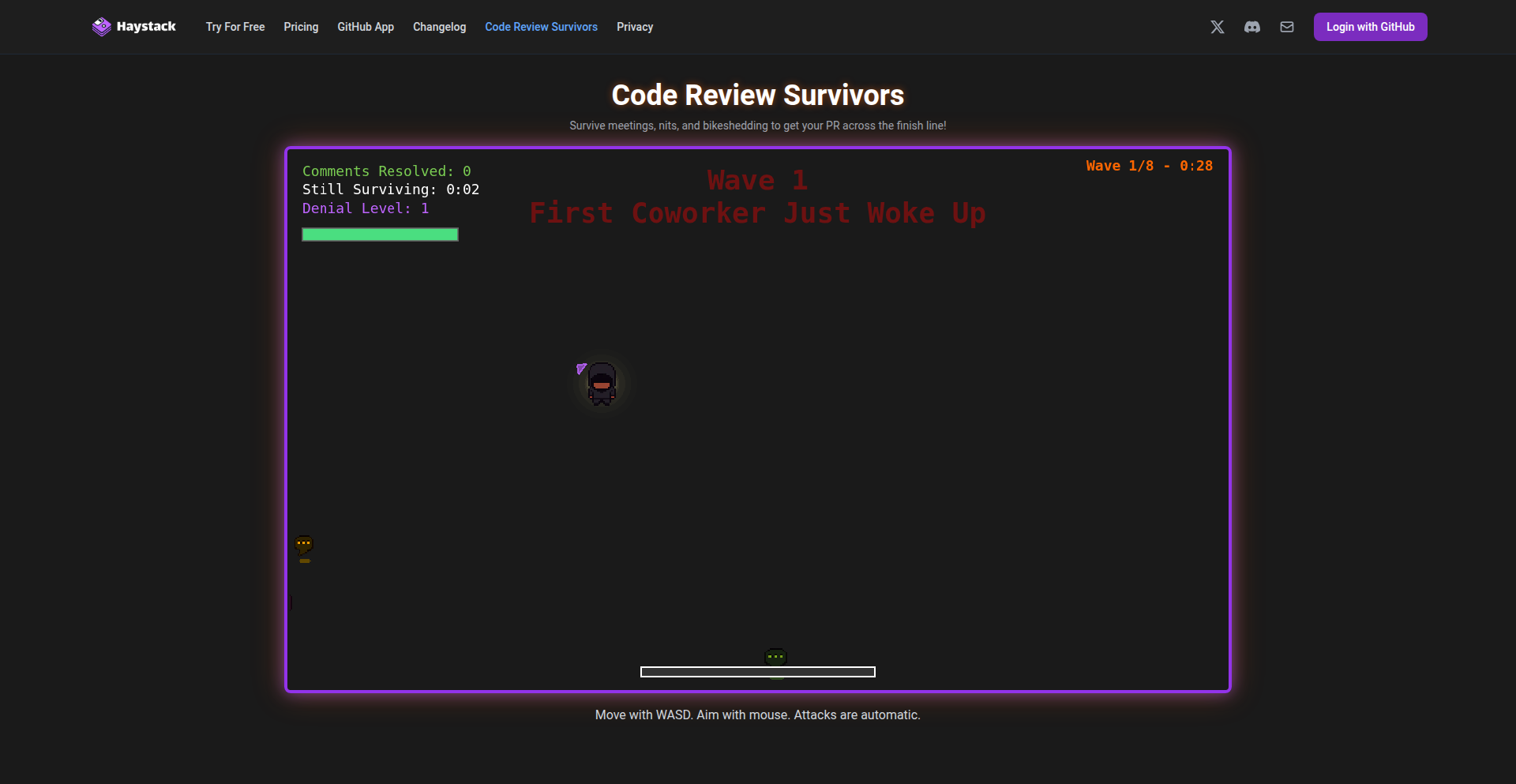Click the "Denial Level: 1" text

pyautogui.click(x=366, y=208)
